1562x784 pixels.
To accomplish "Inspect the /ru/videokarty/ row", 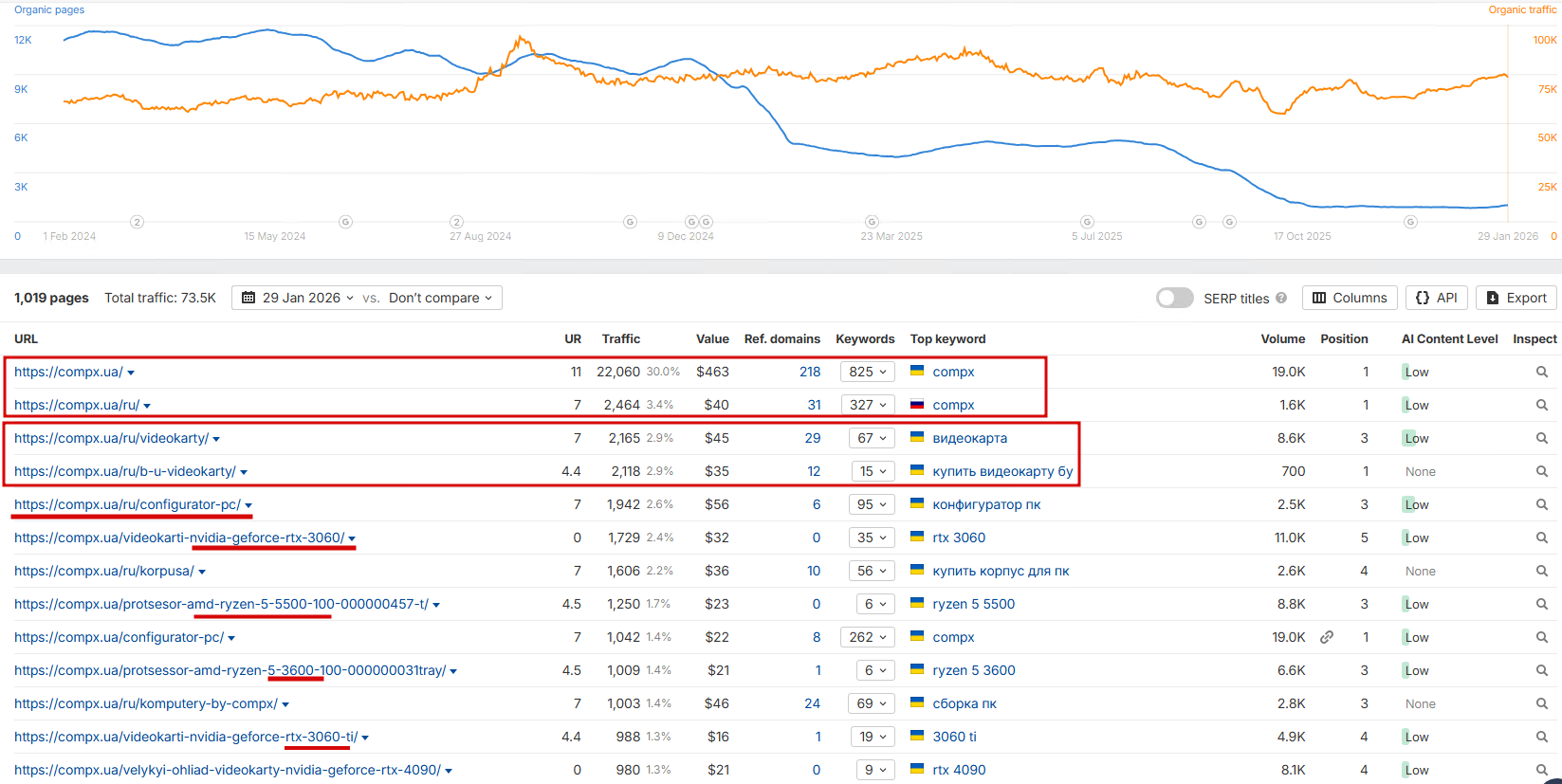I will 1542,438.
